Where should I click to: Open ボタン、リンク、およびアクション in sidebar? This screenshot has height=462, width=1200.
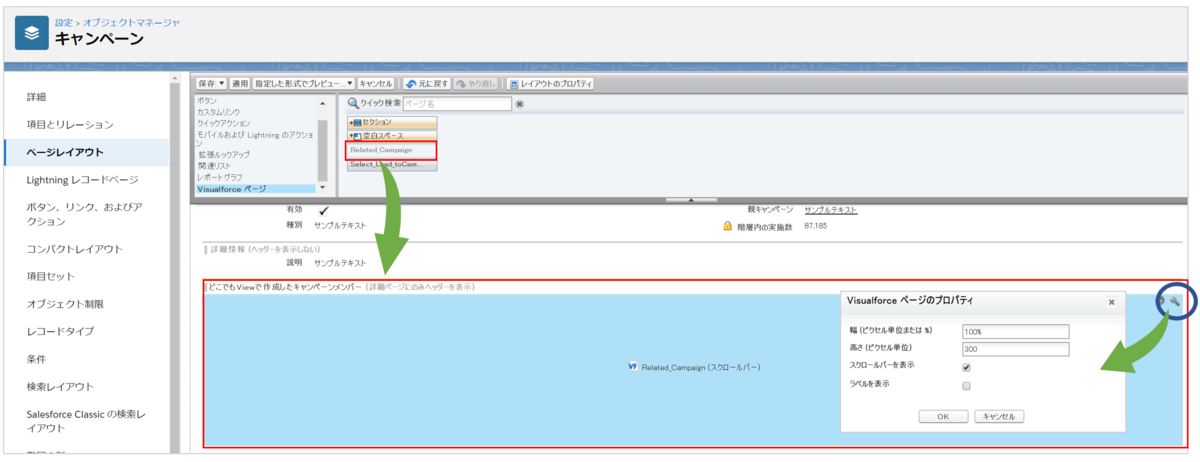pyautogui.click(x=84, y=214)
